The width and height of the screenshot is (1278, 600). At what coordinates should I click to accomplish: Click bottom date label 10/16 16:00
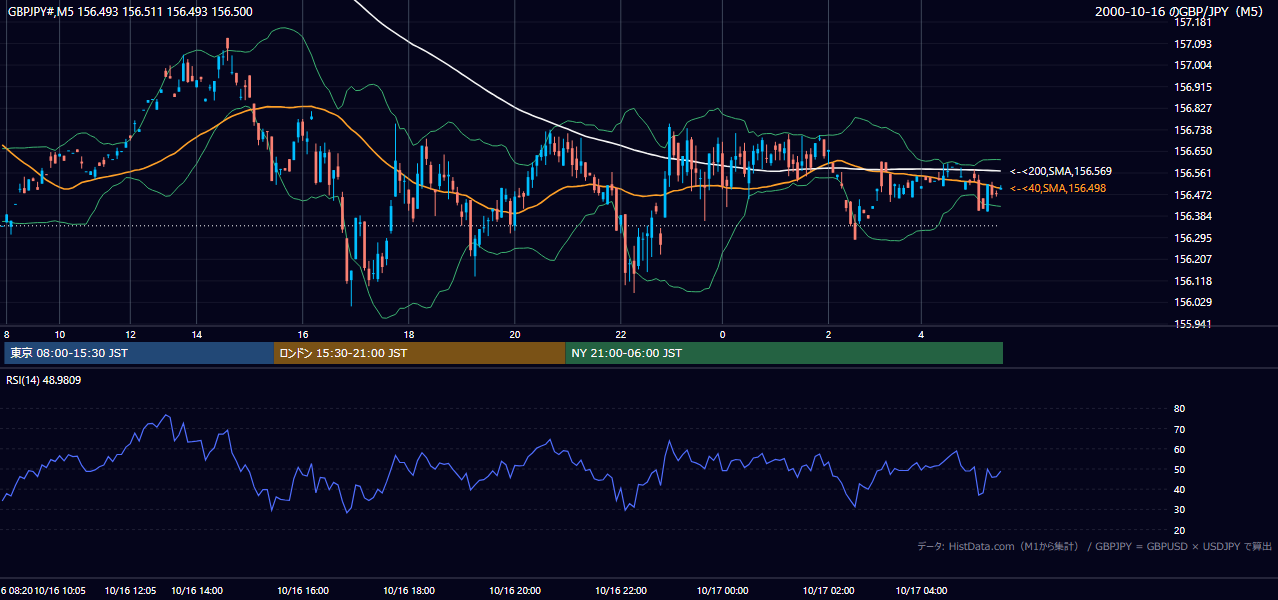point(303,591)
